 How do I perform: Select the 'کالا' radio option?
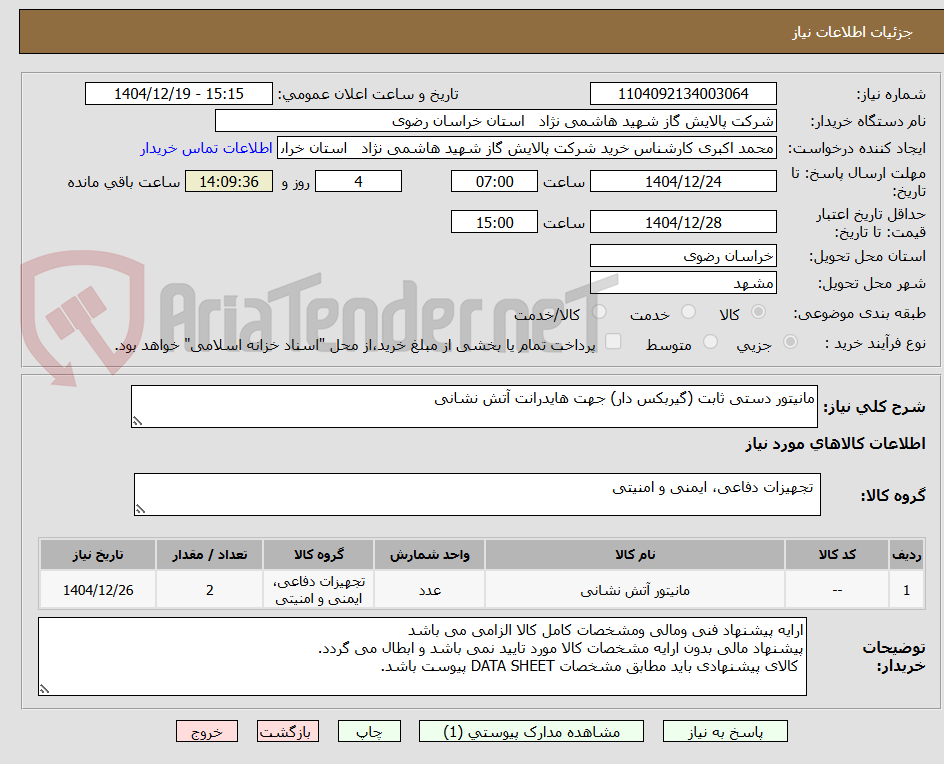point(759,312)
